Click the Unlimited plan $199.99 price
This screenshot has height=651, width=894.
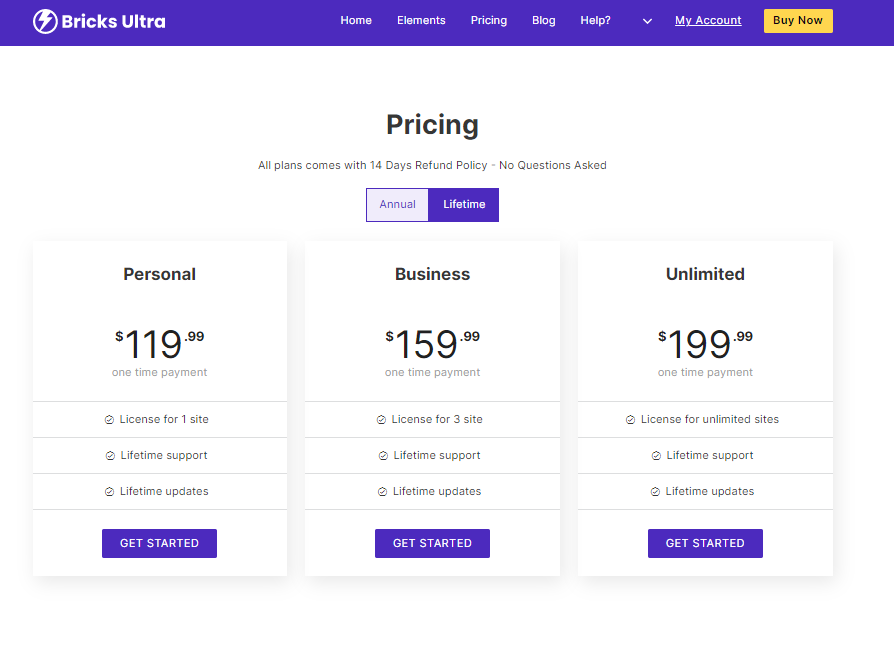coord(705,344)
